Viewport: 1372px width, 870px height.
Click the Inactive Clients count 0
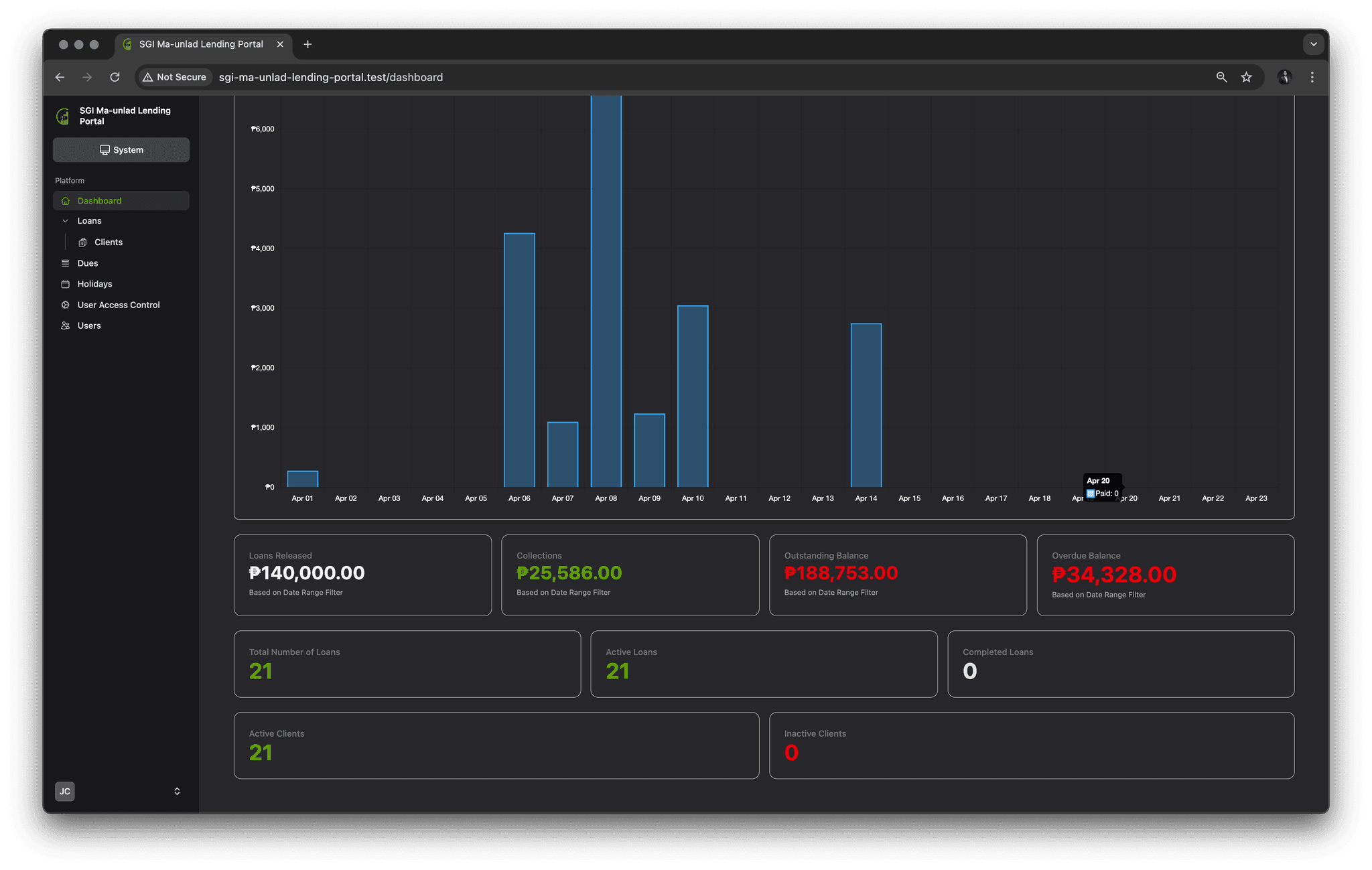pyautogui.click(x=791, y=753)
